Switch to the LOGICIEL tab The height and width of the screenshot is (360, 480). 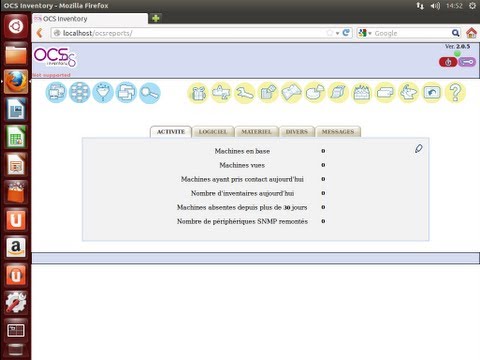[x=213, y=132]
